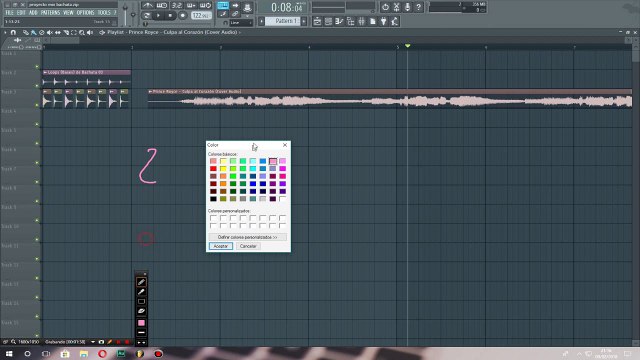
Task: Select eraser tool in drawing overlay toolbar
Action: click(x=141, y=311)
